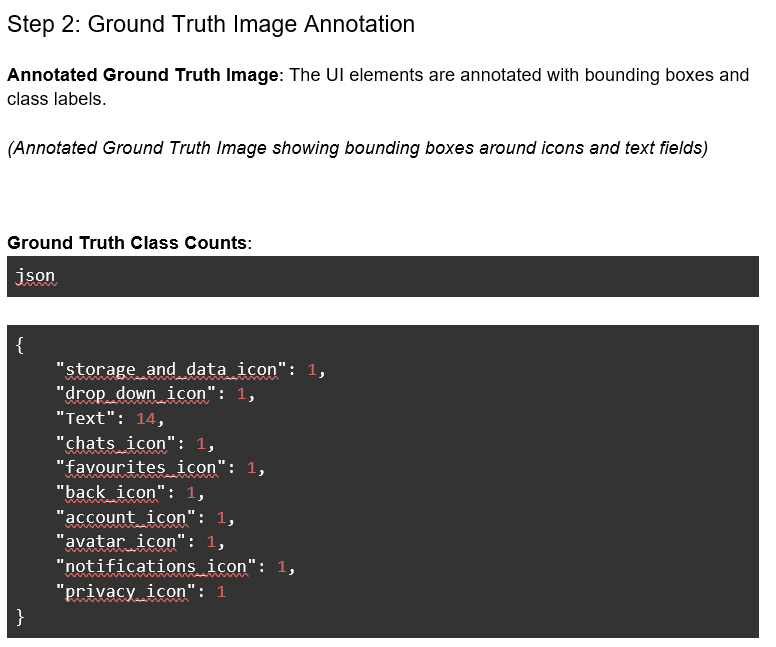Click the italic annotated image caption text
This screenshot has height=647, width=776.
[x=357, y=148]
